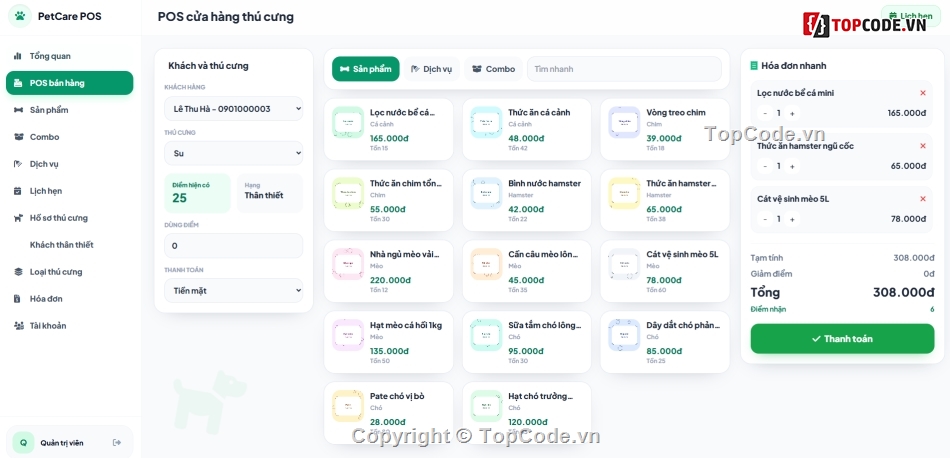The height and width of the screenshot is (458, 950).
Task: Decrease Lọc nước bể cá mini quantity
Action: click(x=765, y=113)
